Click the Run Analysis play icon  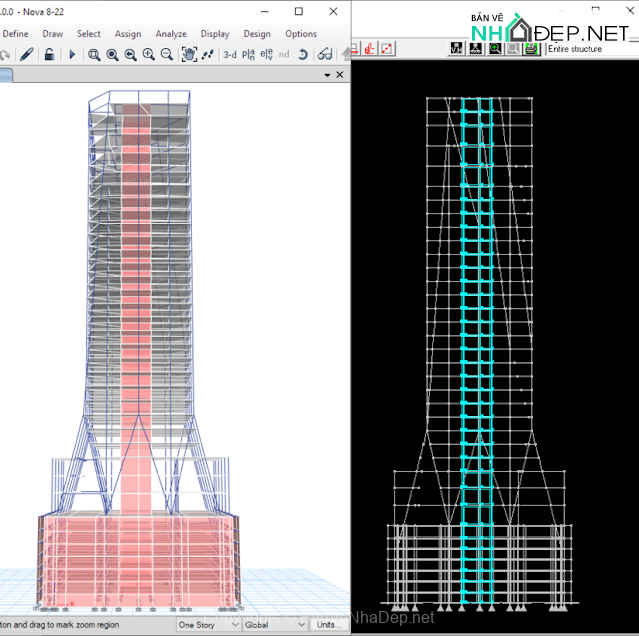pos(72,54)
